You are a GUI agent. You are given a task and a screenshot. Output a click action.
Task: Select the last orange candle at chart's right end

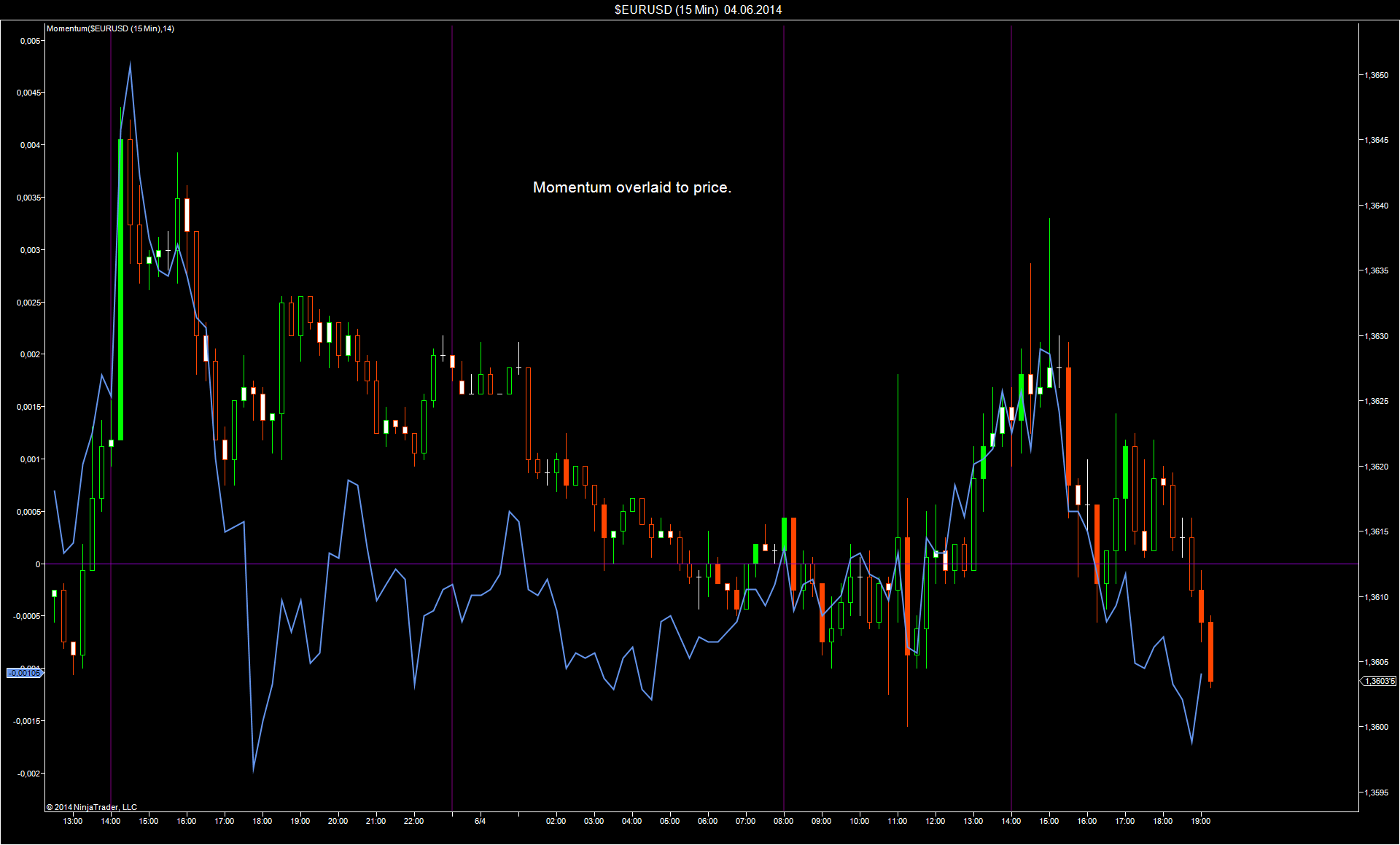[x=1210, y=651]
